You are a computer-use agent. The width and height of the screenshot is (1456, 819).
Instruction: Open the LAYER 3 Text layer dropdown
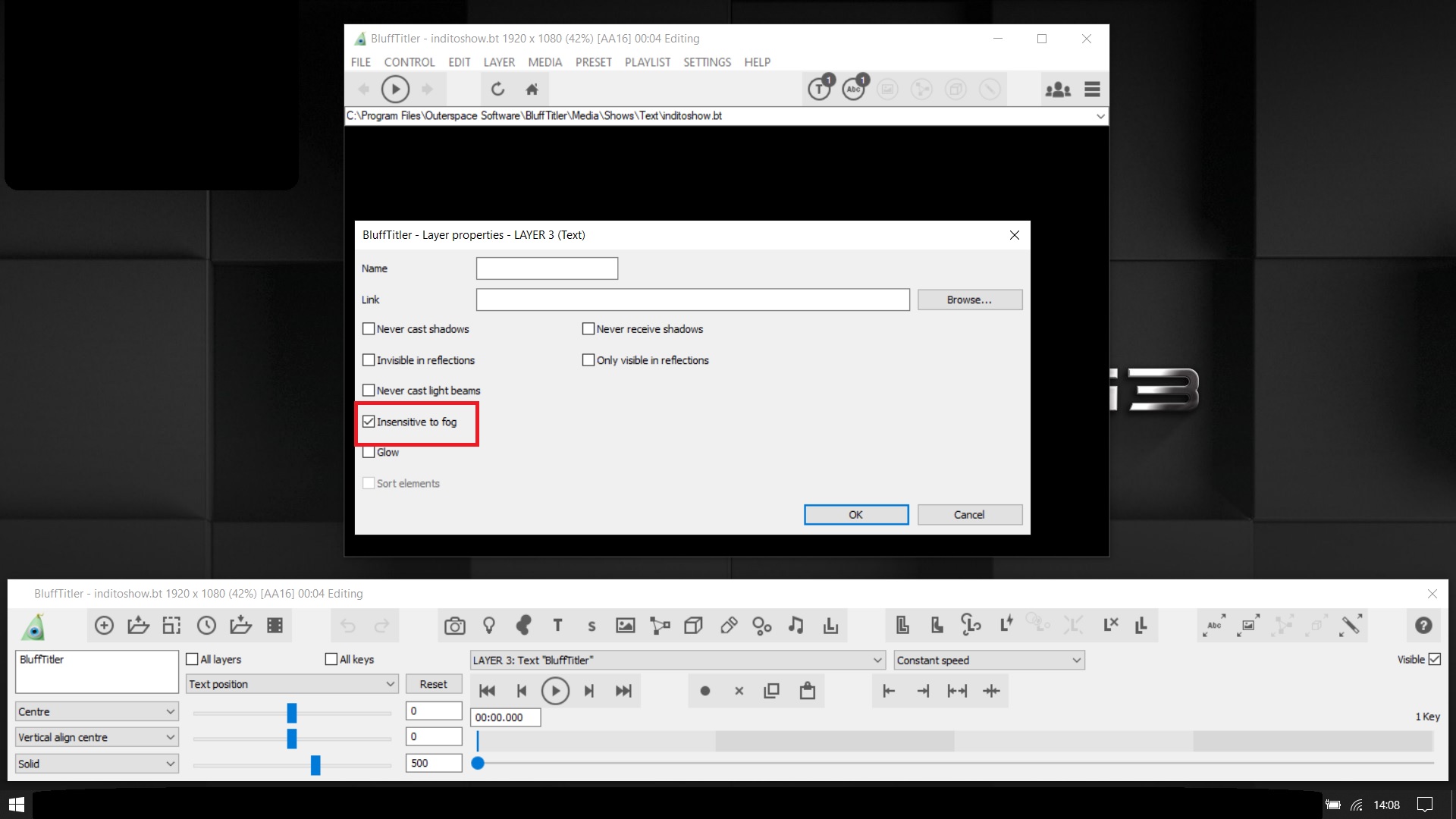tap(677, 661)
